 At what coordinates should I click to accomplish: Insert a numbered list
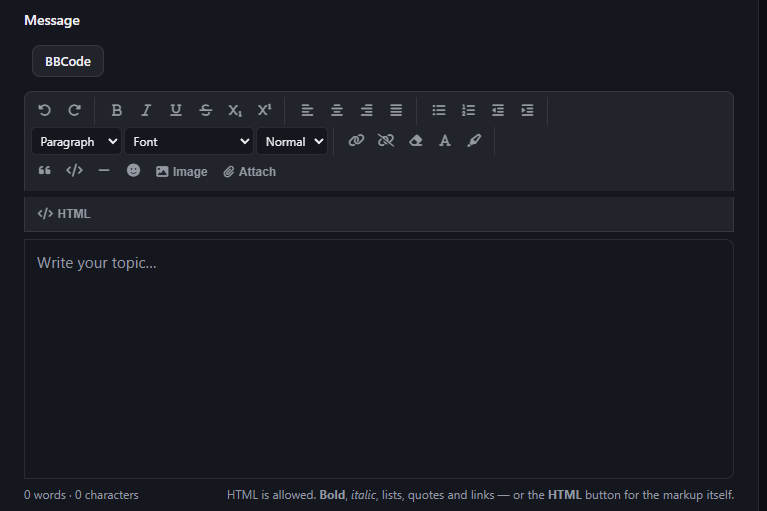point(468,111)
